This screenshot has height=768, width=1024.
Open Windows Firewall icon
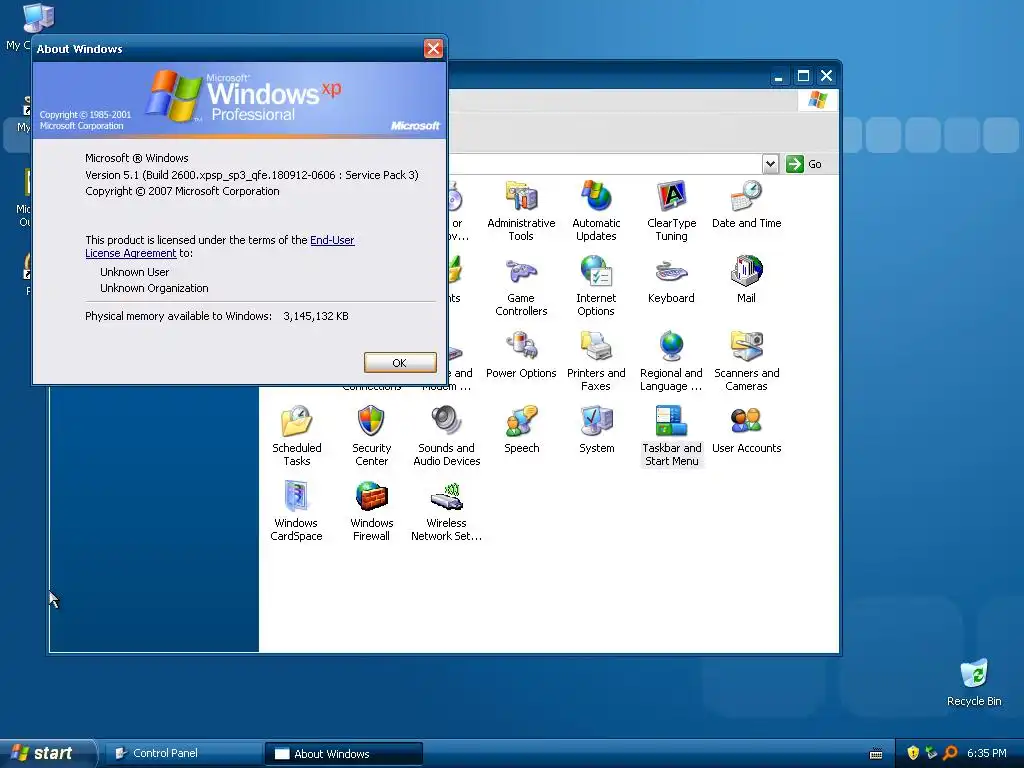tap(372, 511)
